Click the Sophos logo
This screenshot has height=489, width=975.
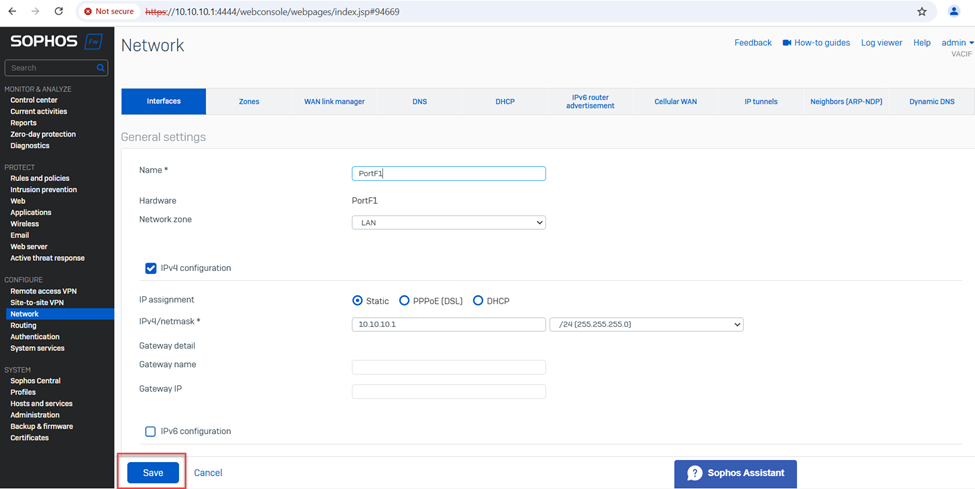pyautogui.click(x=57, y=42)
